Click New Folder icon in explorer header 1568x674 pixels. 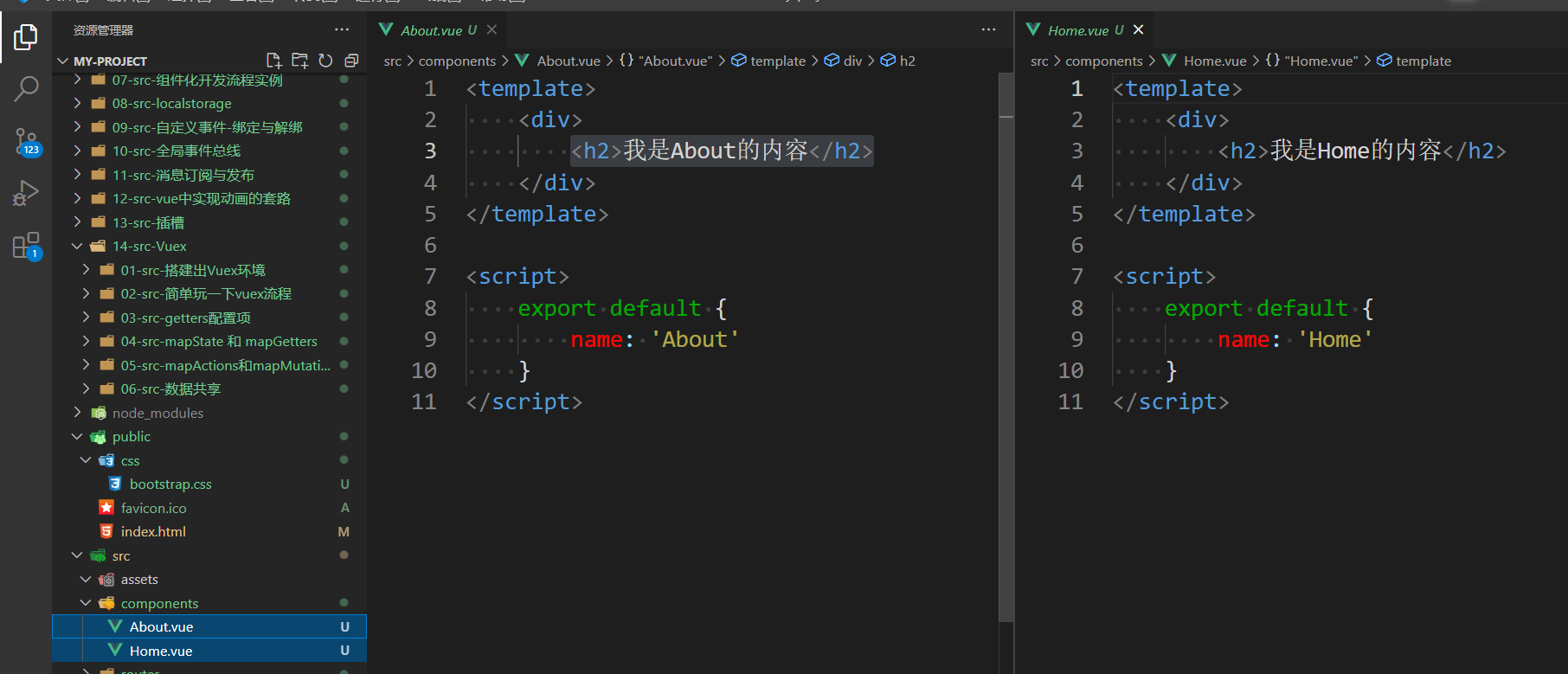pyautogui.click(x=300, y=61)
